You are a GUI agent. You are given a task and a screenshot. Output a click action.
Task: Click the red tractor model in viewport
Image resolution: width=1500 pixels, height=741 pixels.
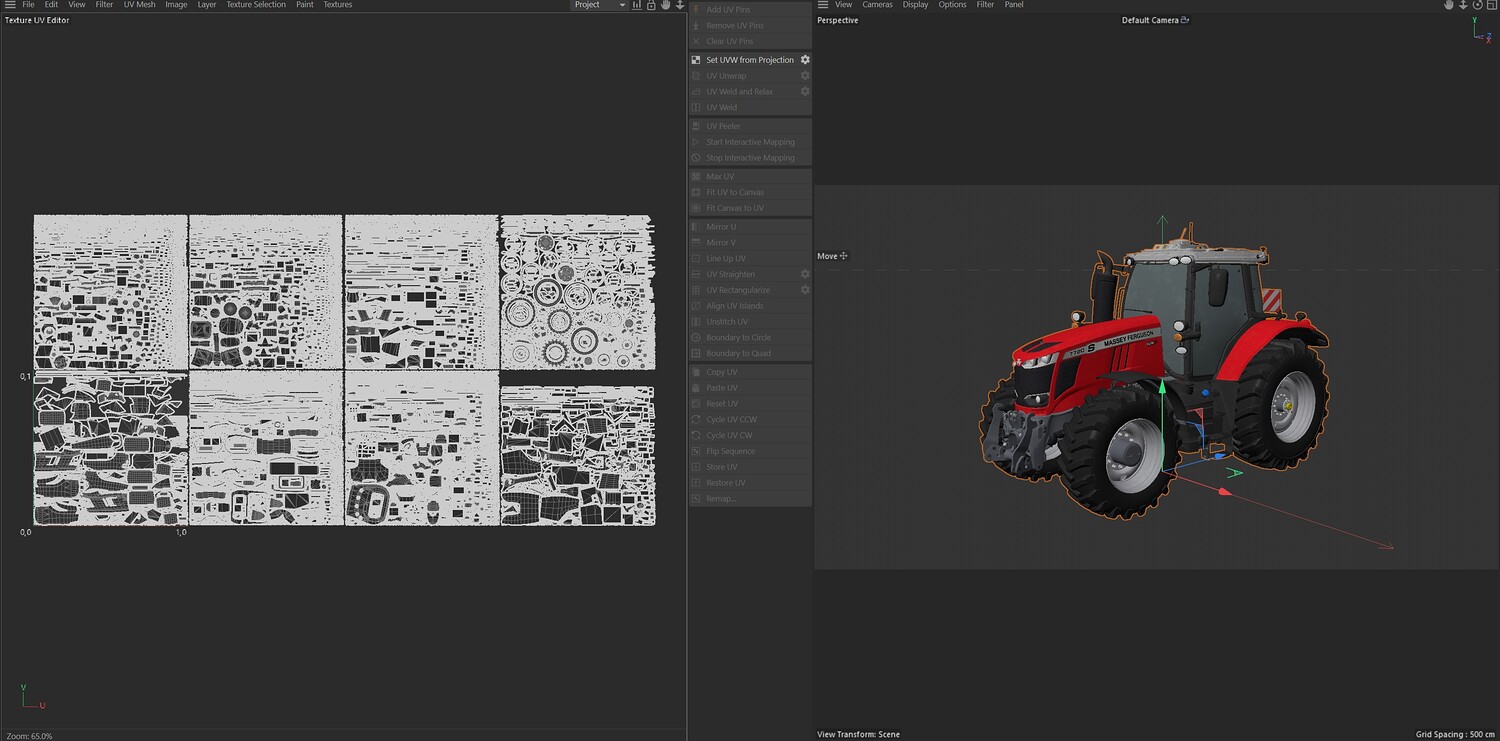[1154, 369]
